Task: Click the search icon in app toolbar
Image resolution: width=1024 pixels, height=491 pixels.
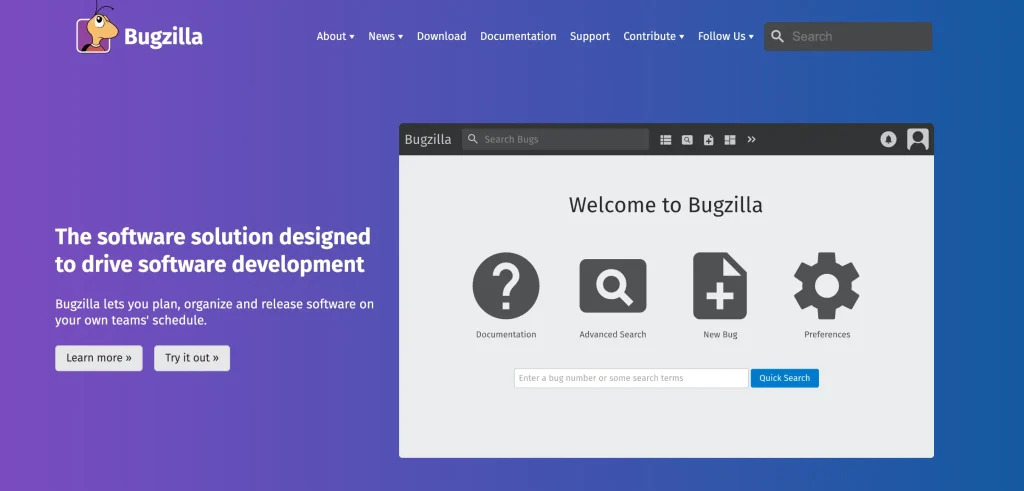Action: click(687, 140)
